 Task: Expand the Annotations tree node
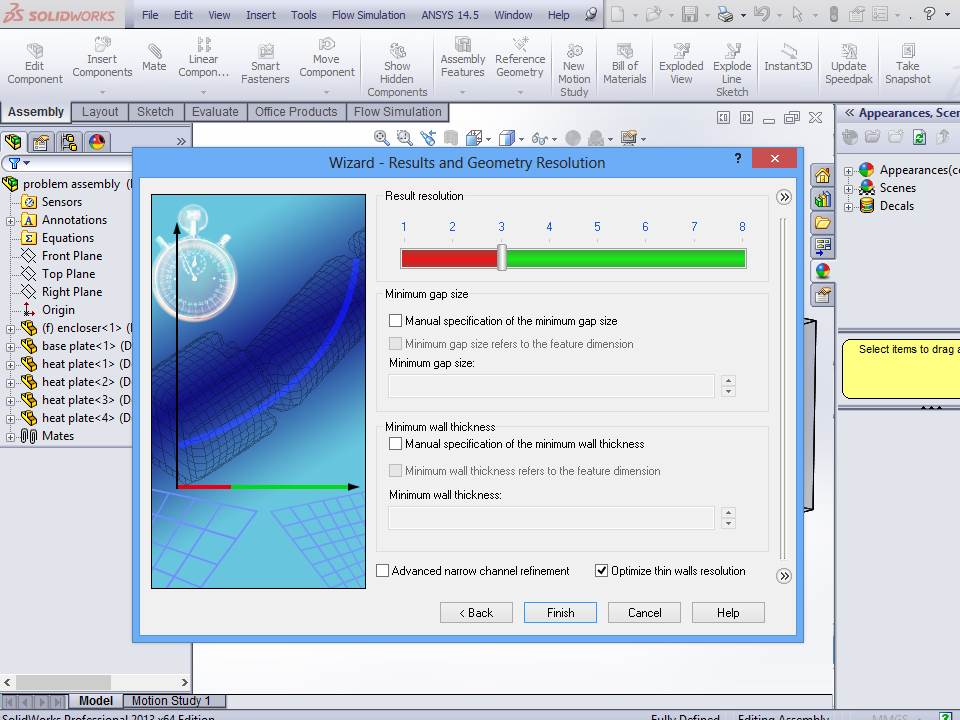point(11,220)
